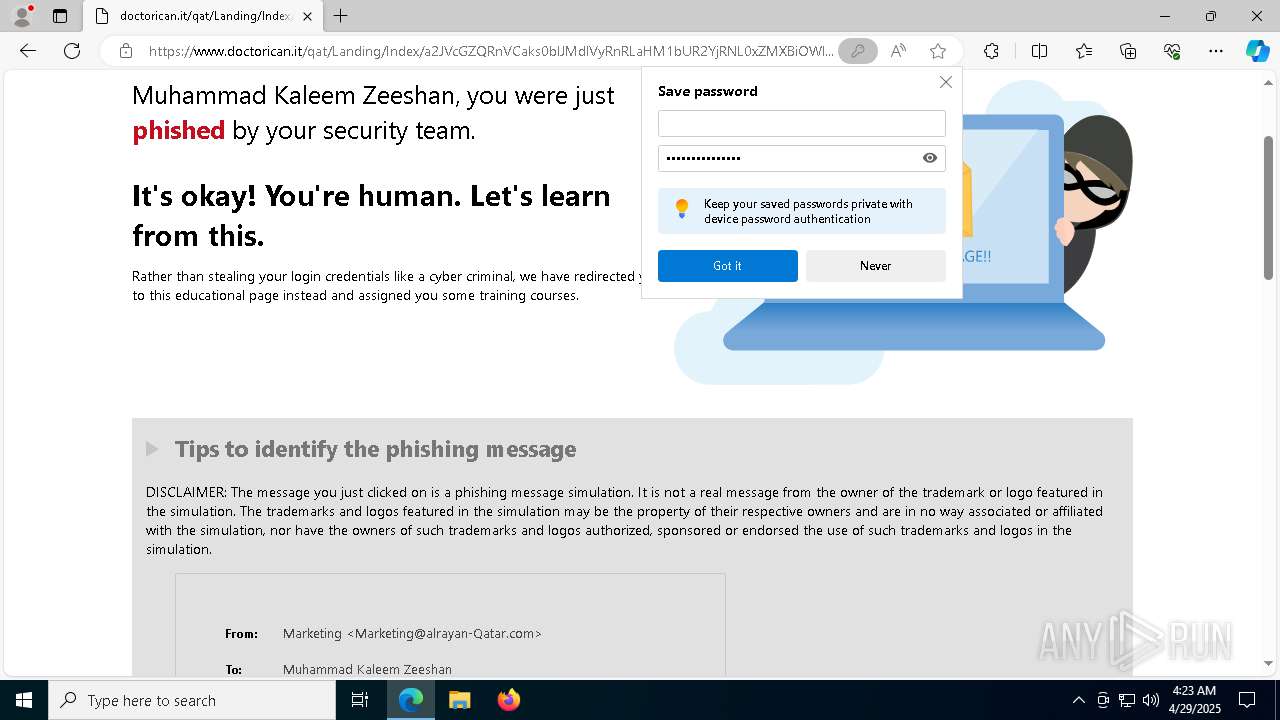Show the saved password with eye icon
The height and width of the screenshot is (720, 1280).
(930, 158)
